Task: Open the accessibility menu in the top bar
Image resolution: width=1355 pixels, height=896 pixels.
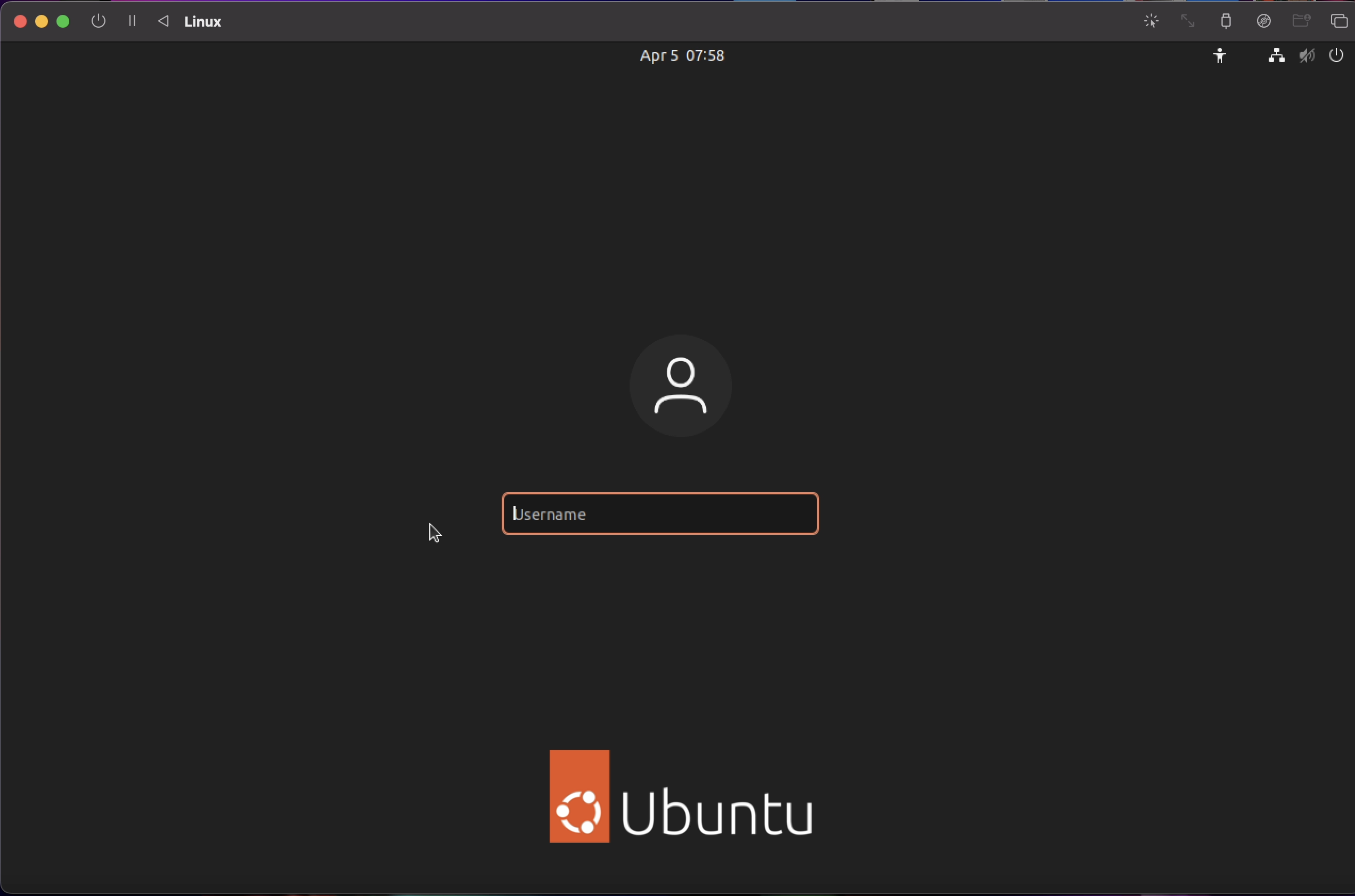Action: (1220, 55)
